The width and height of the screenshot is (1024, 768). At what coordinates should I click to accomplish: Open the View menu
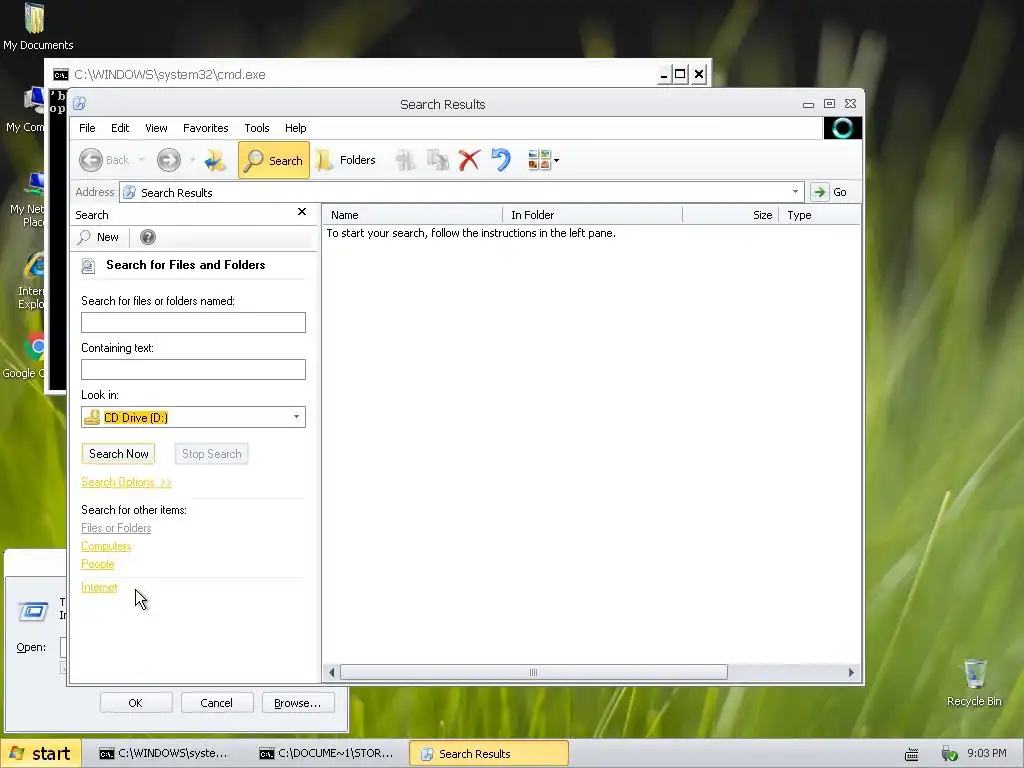156,128
